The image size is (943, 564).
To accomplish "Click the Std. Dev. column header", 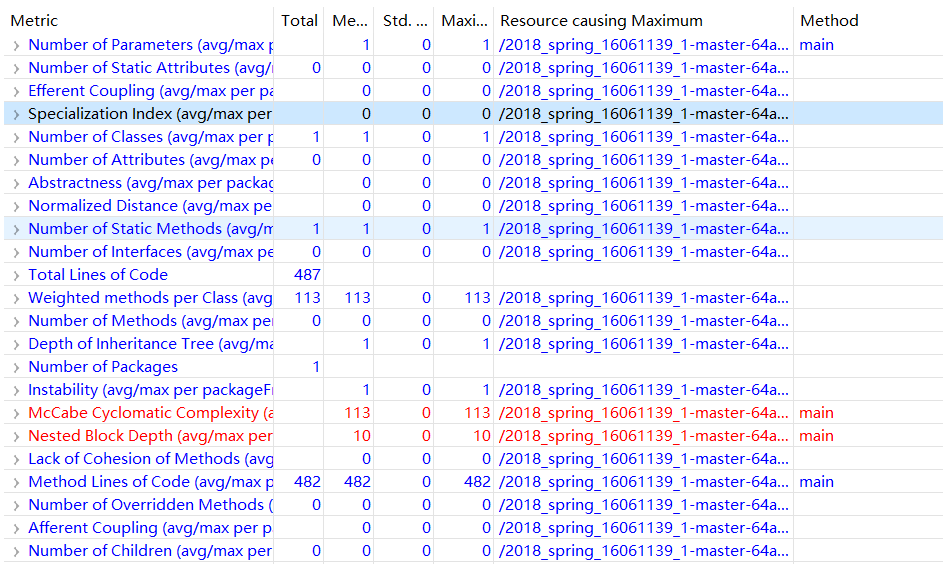I will tap(404, 20).
